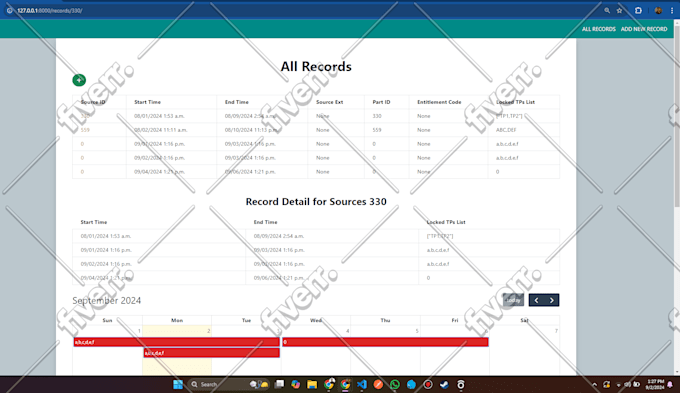680x393 pixels.
Task: Switch to active second Chrome taskbar icon
Action: coord(345,384)
